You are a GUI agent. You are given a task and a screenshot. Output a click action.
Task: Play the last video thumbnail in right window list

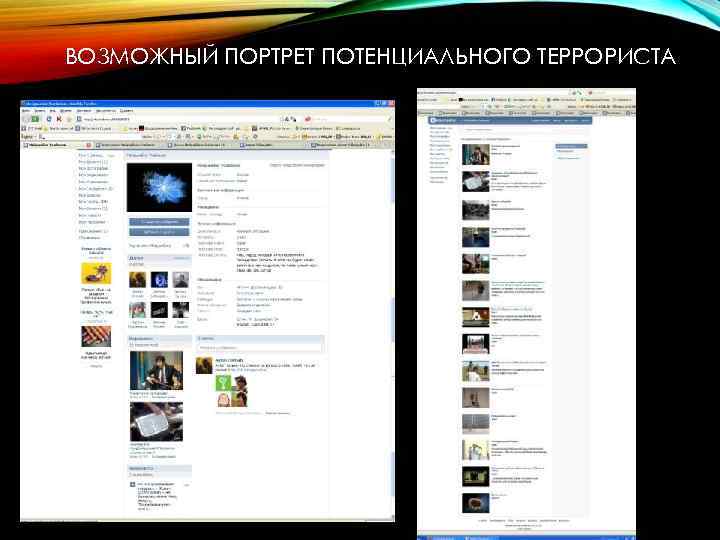tap(476, 504)
